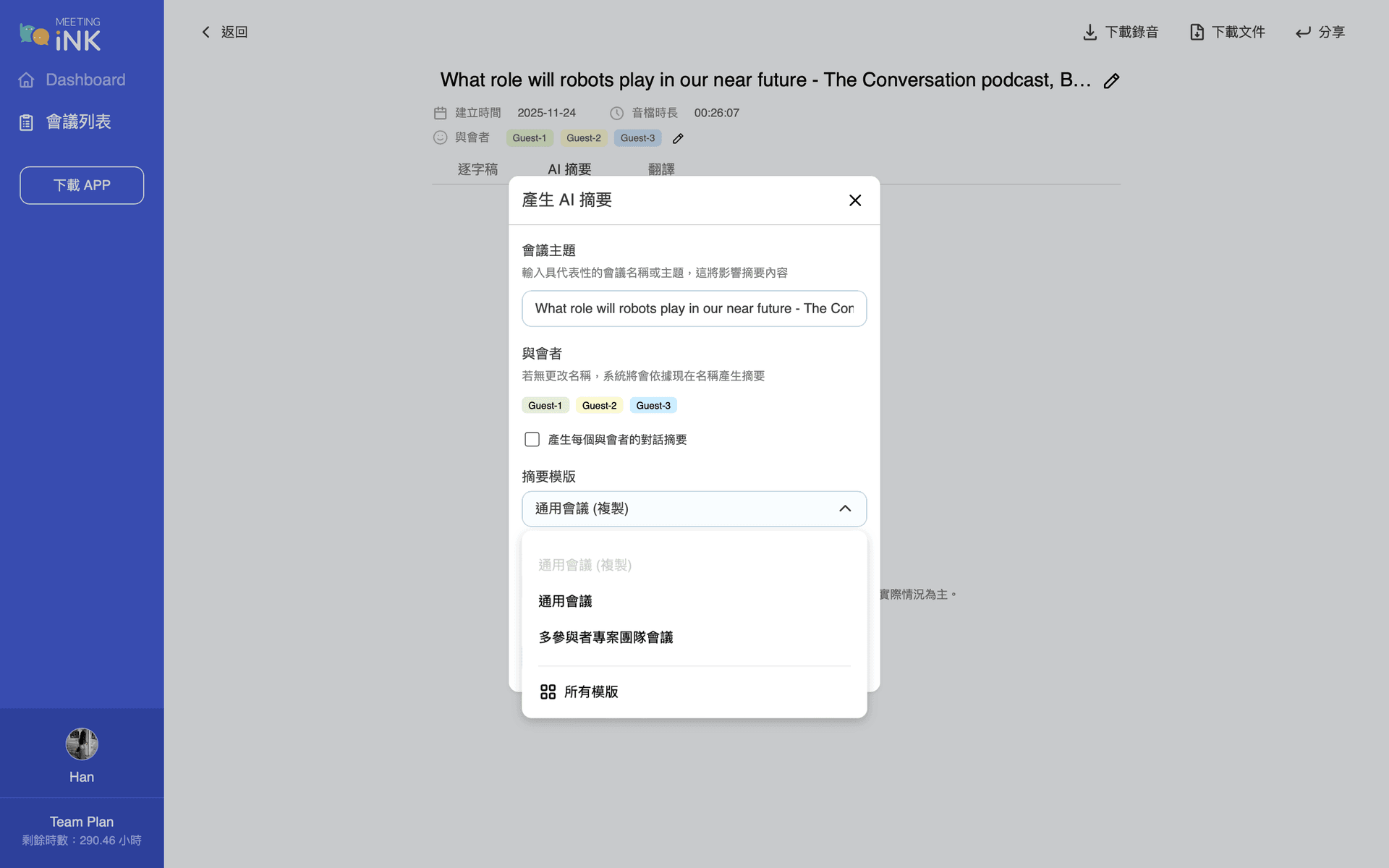Click the pencil icon next to 與會者 tags
The width and height of the screenshot is (1389, 868).
point(678,137)
